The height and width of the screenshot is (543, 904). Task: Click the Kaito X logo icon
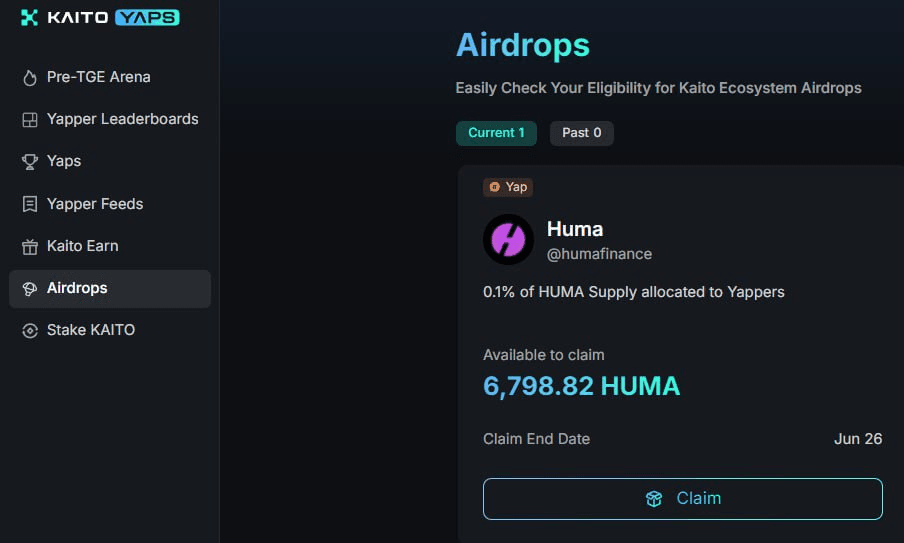[x=29, y=17]
